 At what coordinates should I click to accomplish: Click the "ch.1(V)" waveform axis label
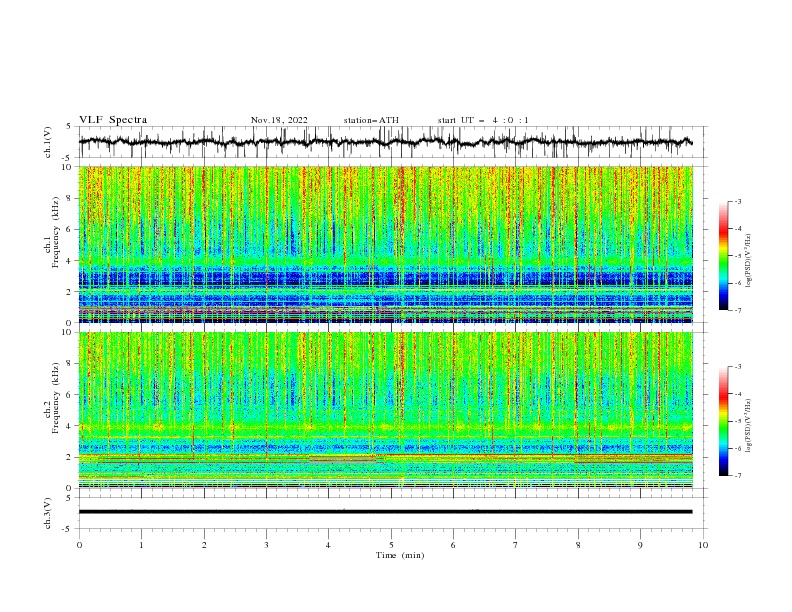coord(48,142)
